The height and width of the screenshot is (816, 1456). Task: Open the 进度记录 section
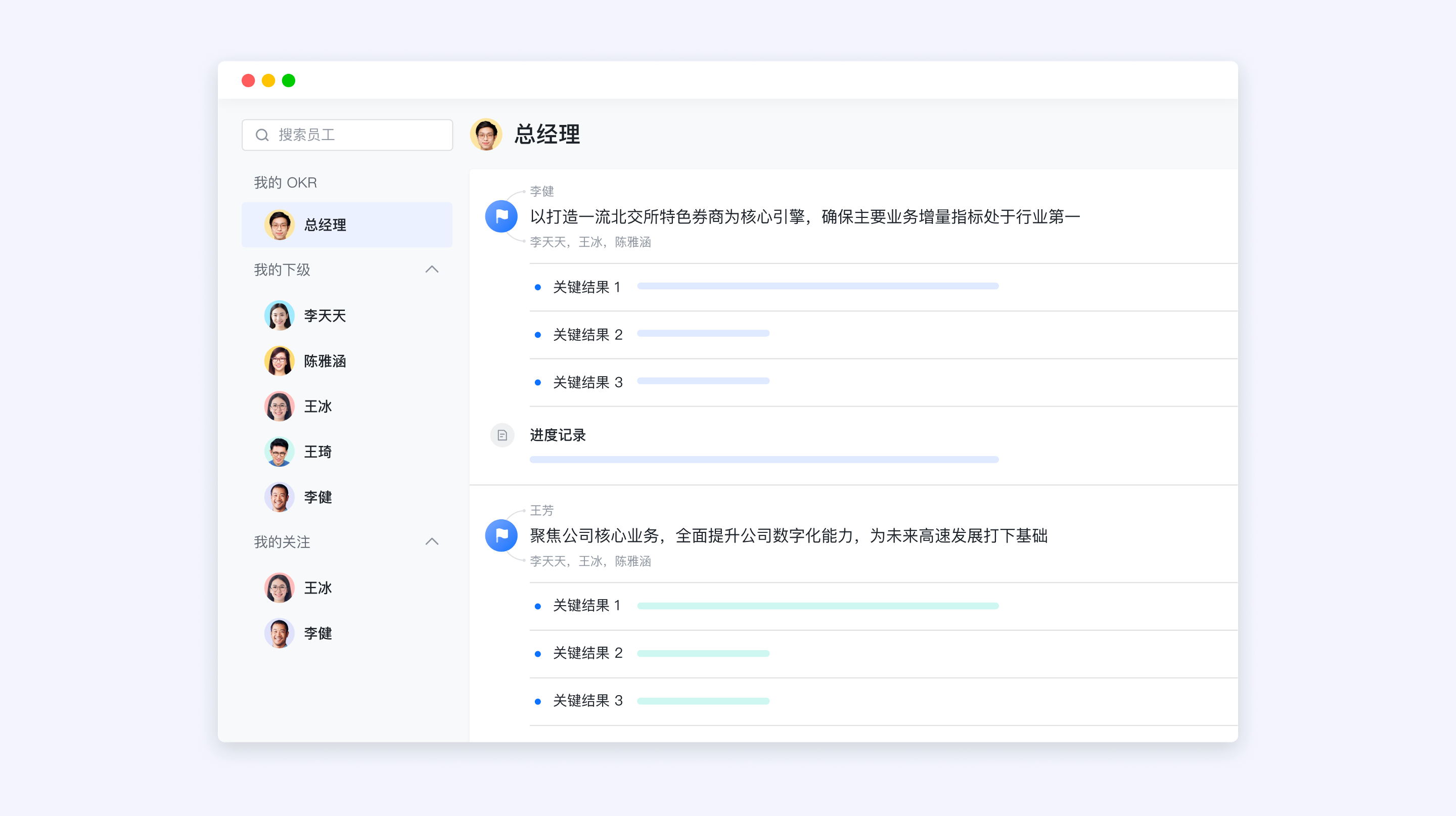[x=557, y=435]
